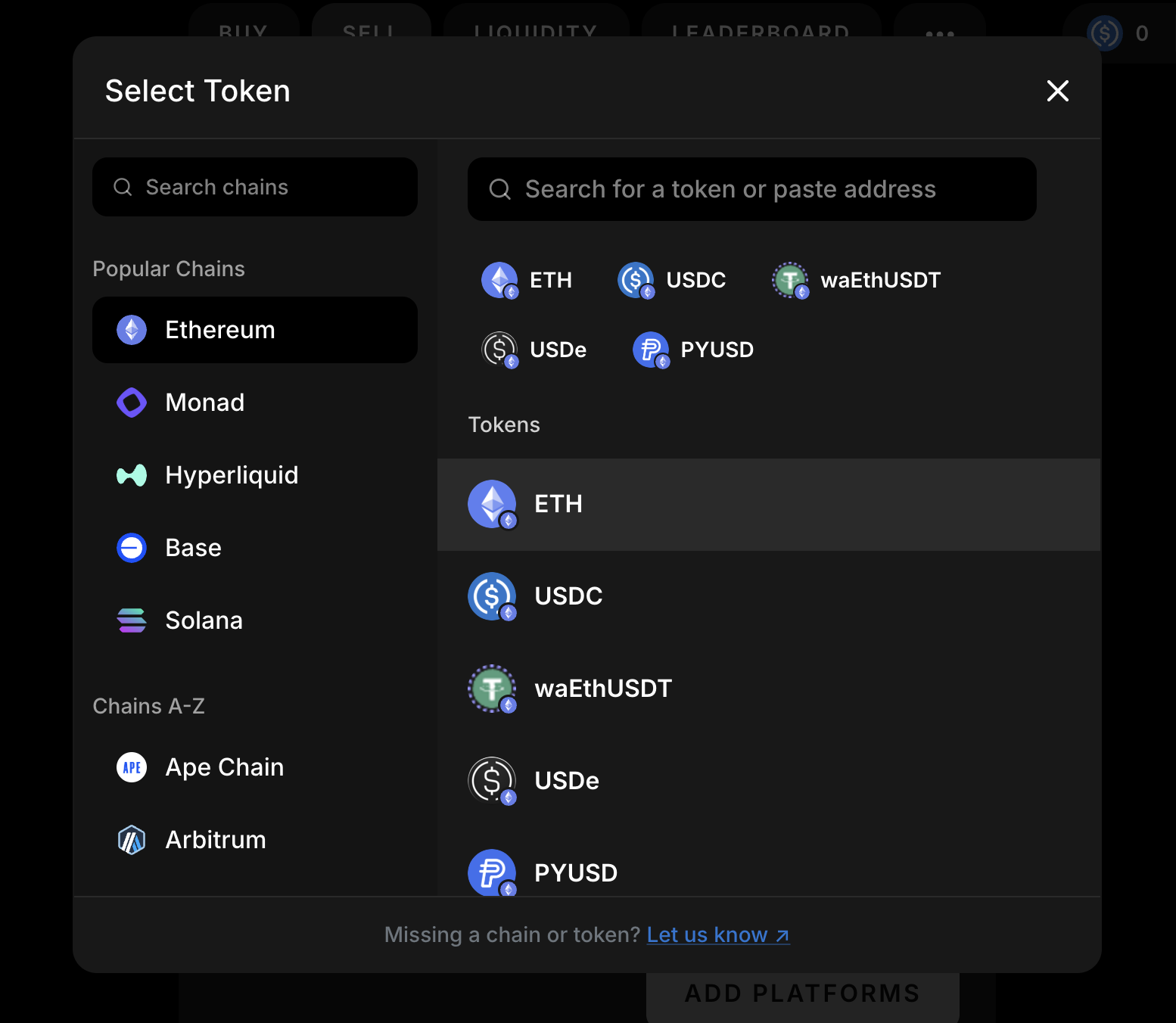The height and width of the screenshot is (1023, 1176).
Task: Choose the Monad chain icon
Action: [131, 402]
